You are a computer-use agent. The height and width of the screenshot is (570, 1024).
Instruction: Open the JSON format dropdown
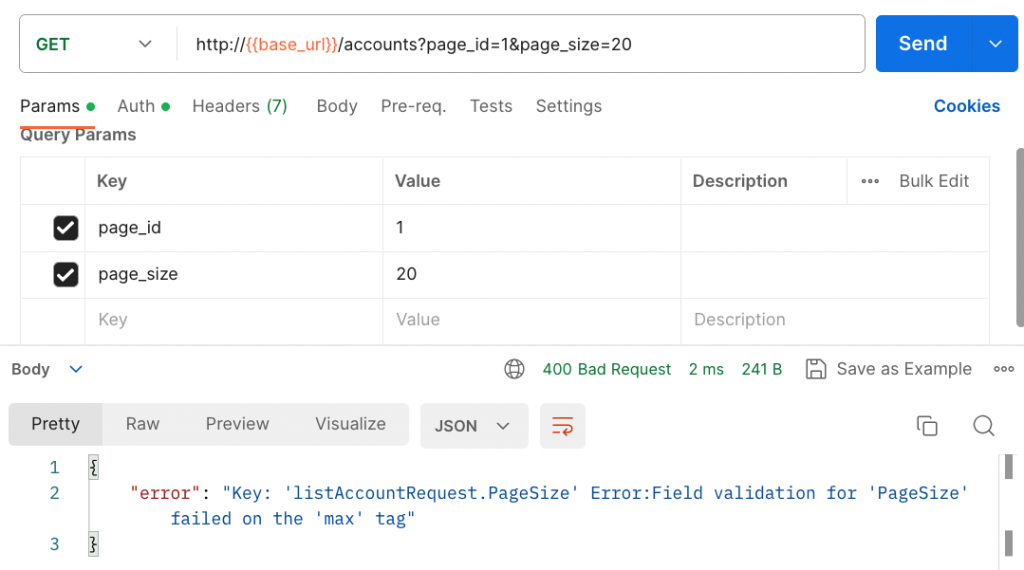(x=474, y=426)
